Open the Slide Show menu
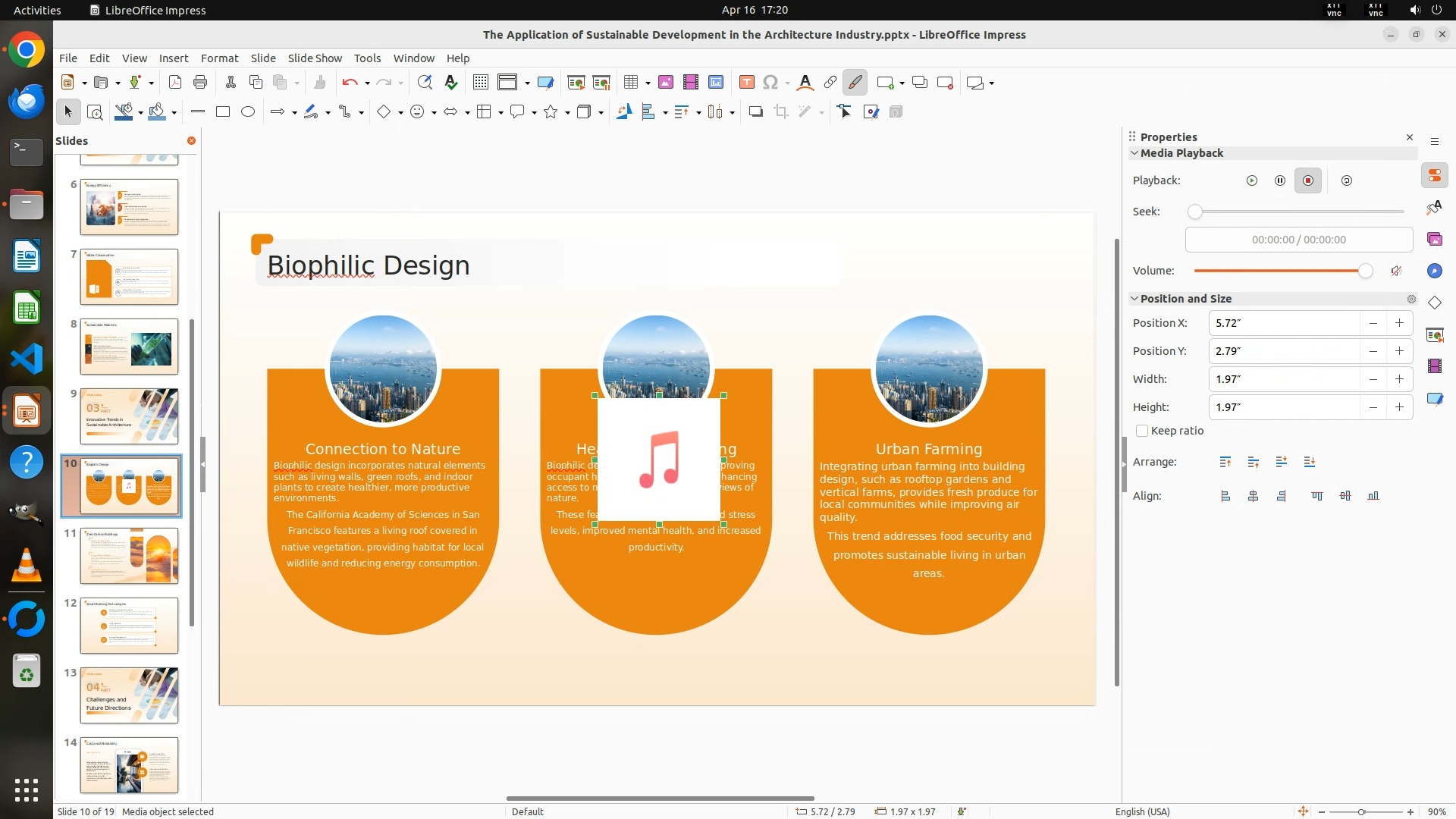 pyautogui.click(x=315, y=58)
